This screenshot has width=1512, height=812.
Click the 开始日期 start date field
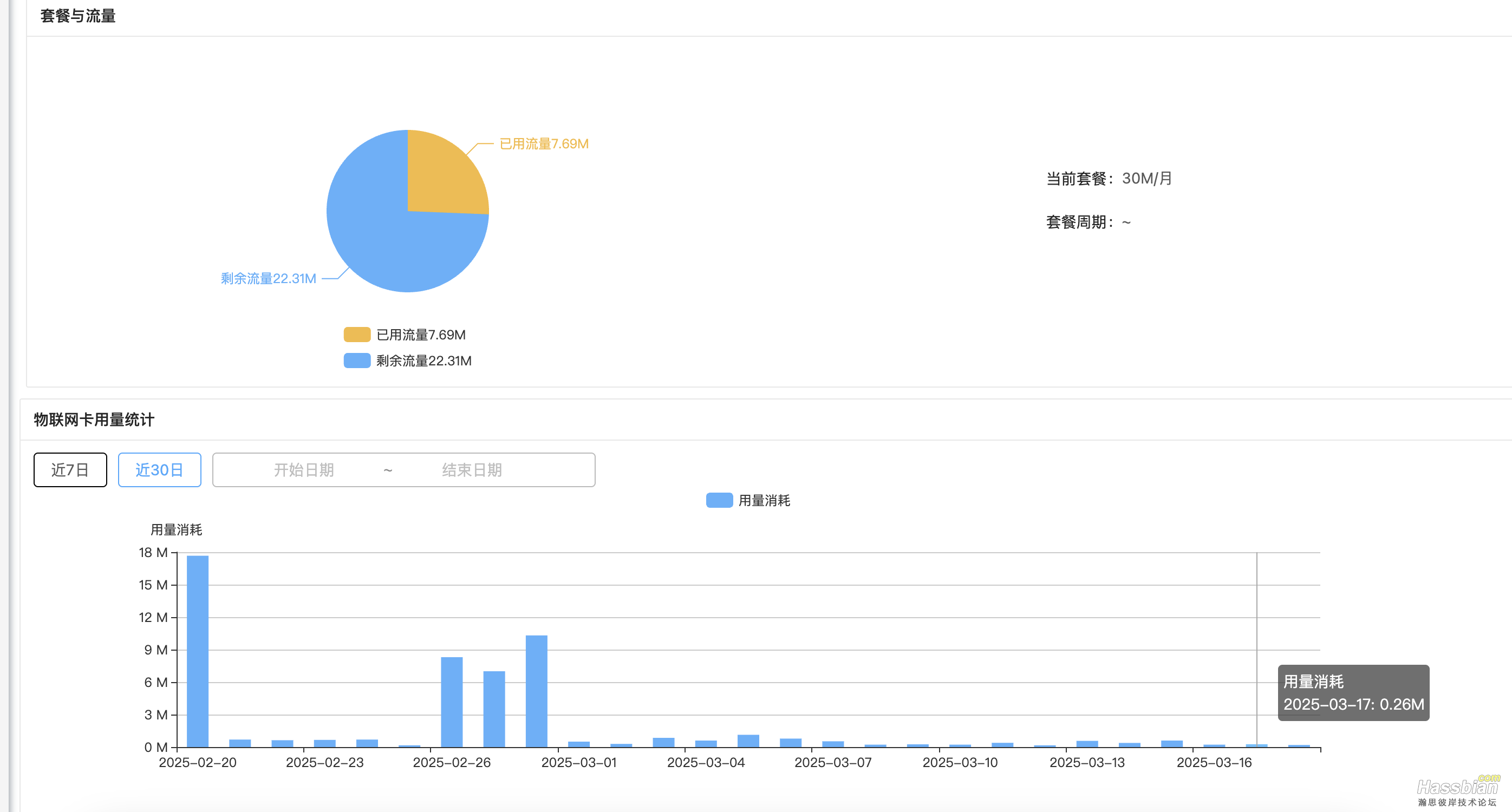click(303, 469)
